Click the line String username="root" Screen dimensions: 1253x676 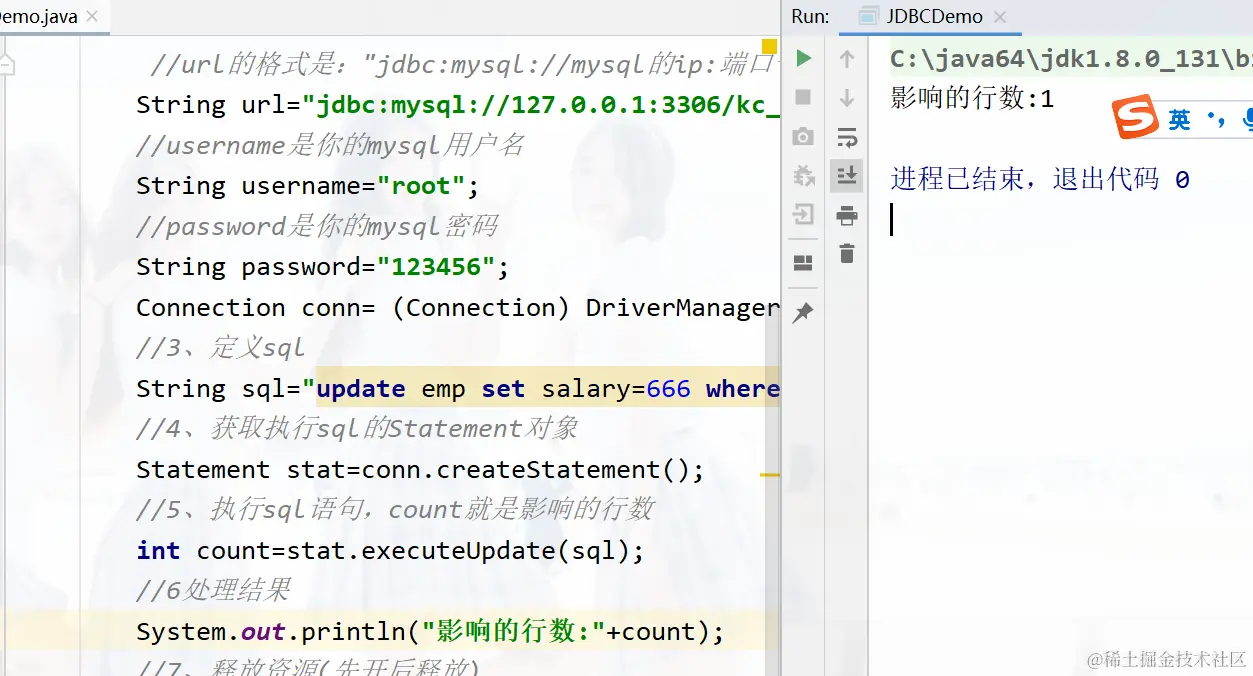[308, 186]
